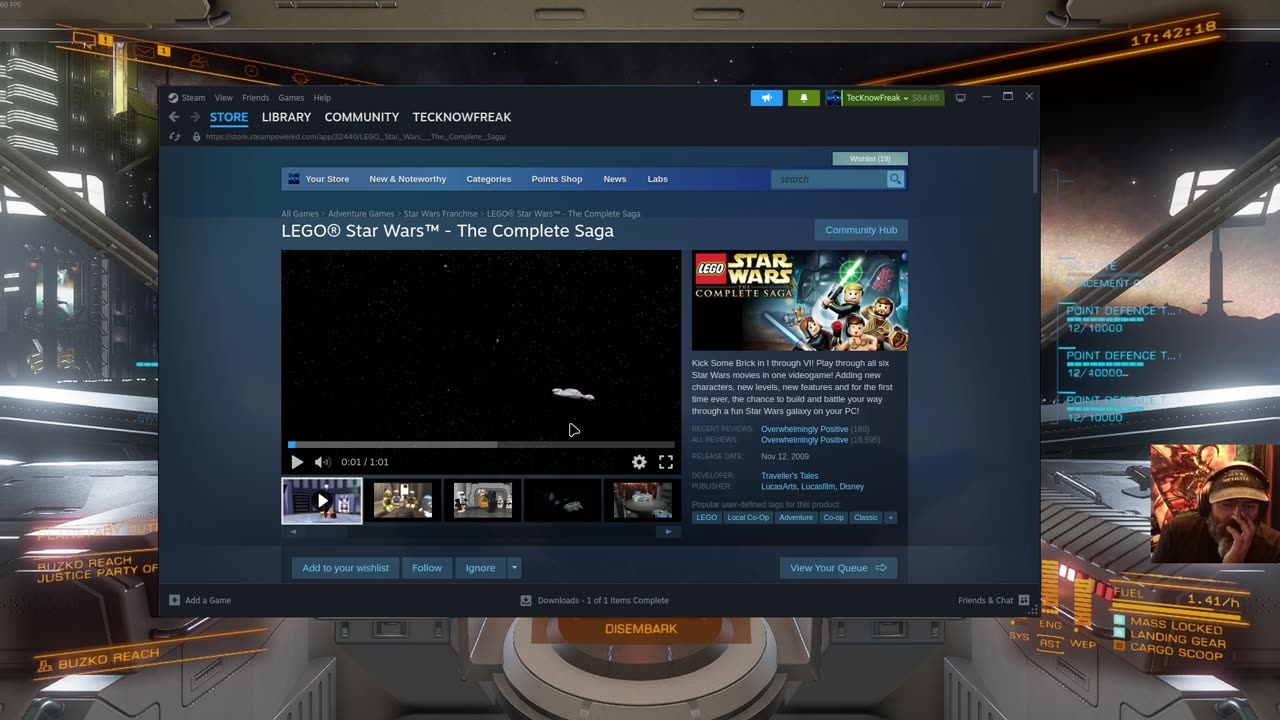
Task: Open the Steam menu
Action: pos(193,98)
